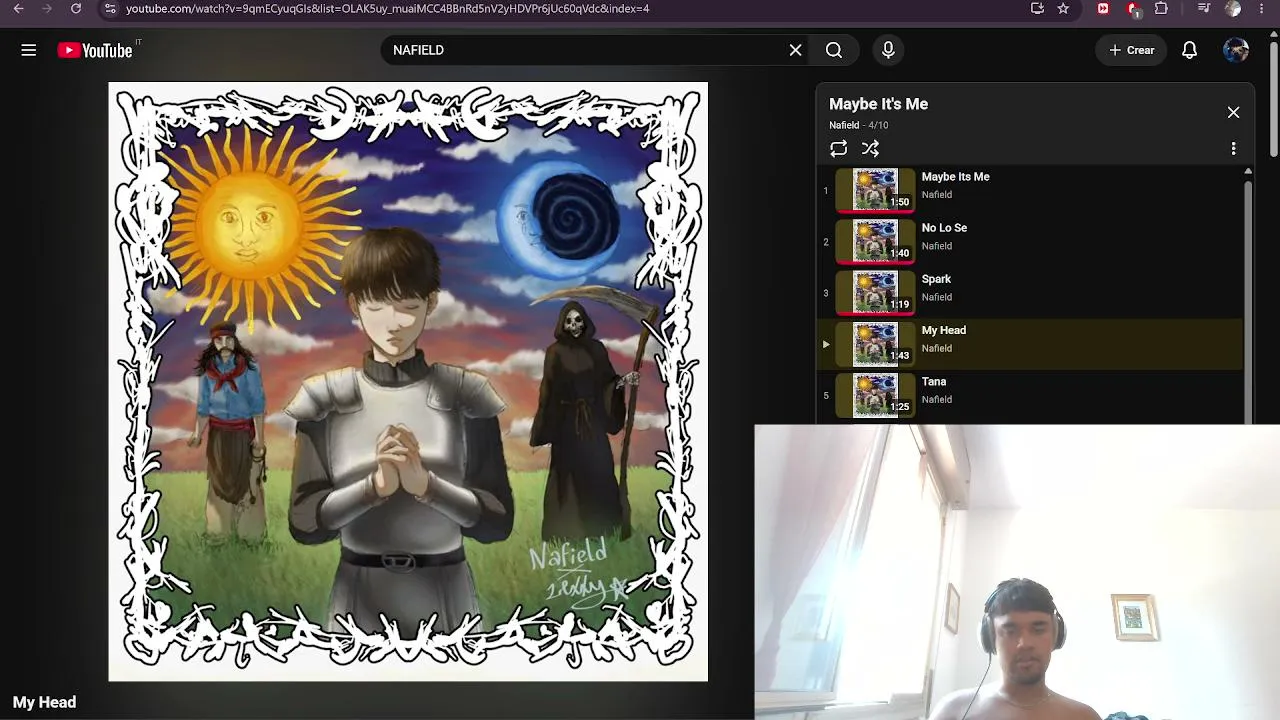
Task: Click the My Head thumbnail
Action: point(875,343)
